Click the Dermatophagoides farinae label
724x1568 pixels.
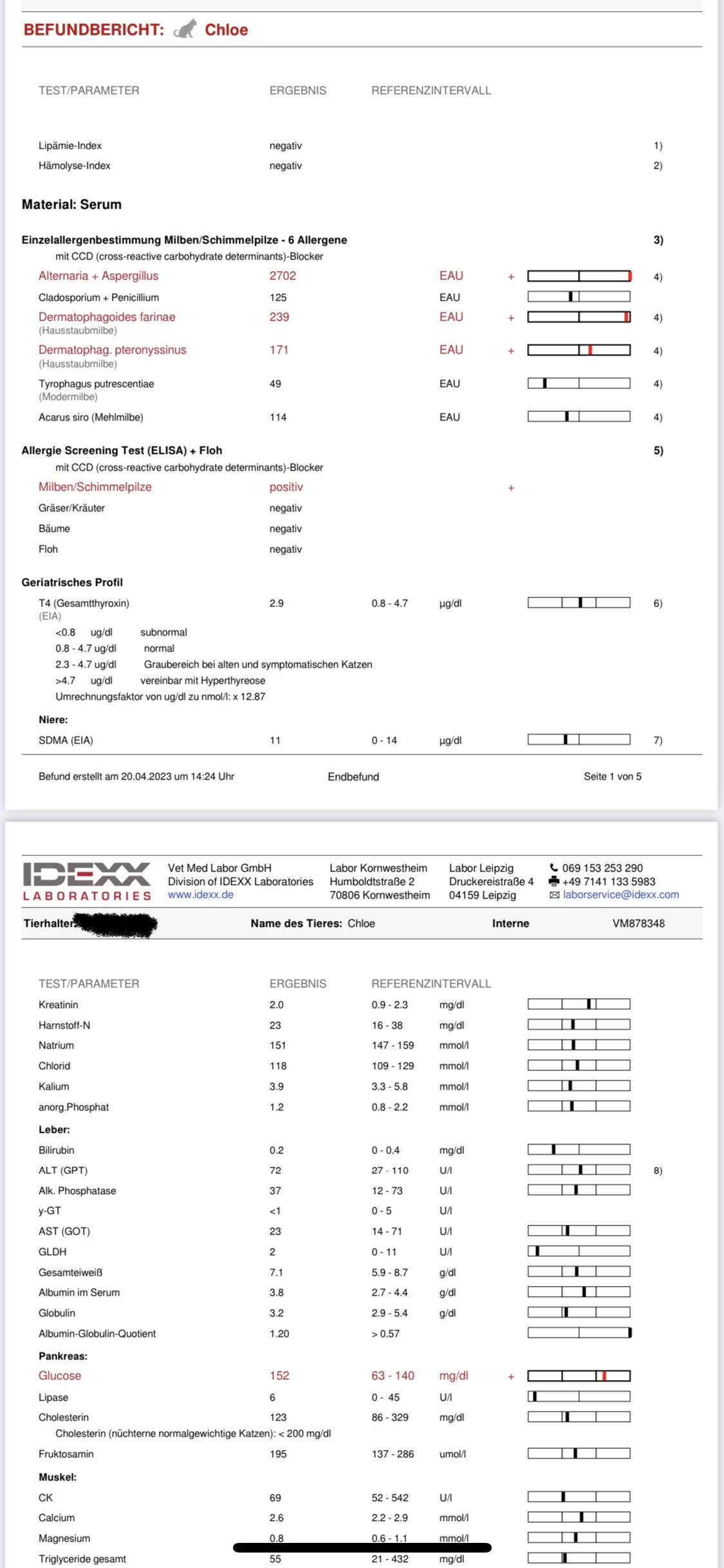click(107, 317)
